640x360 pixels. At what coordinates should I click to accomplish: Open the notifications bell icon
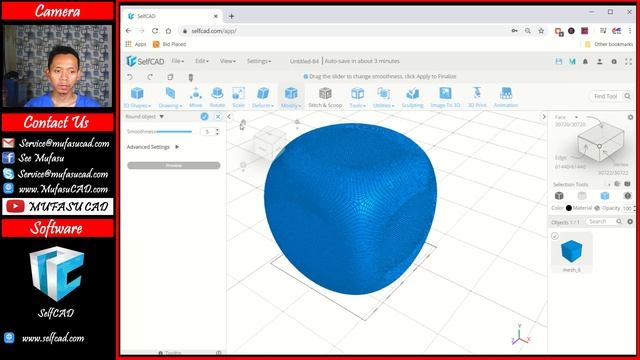pyautogui.click(x=585, y=61)
